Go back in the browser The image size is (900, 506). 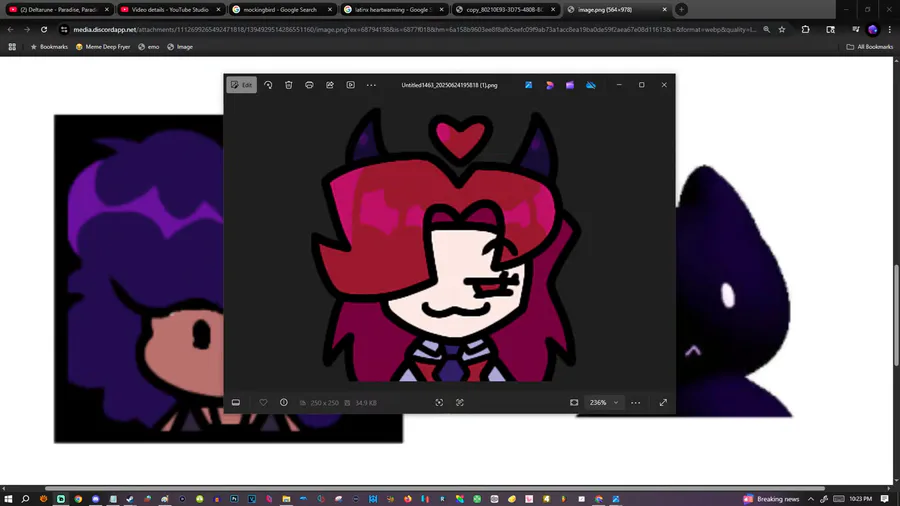click(10, 29)
